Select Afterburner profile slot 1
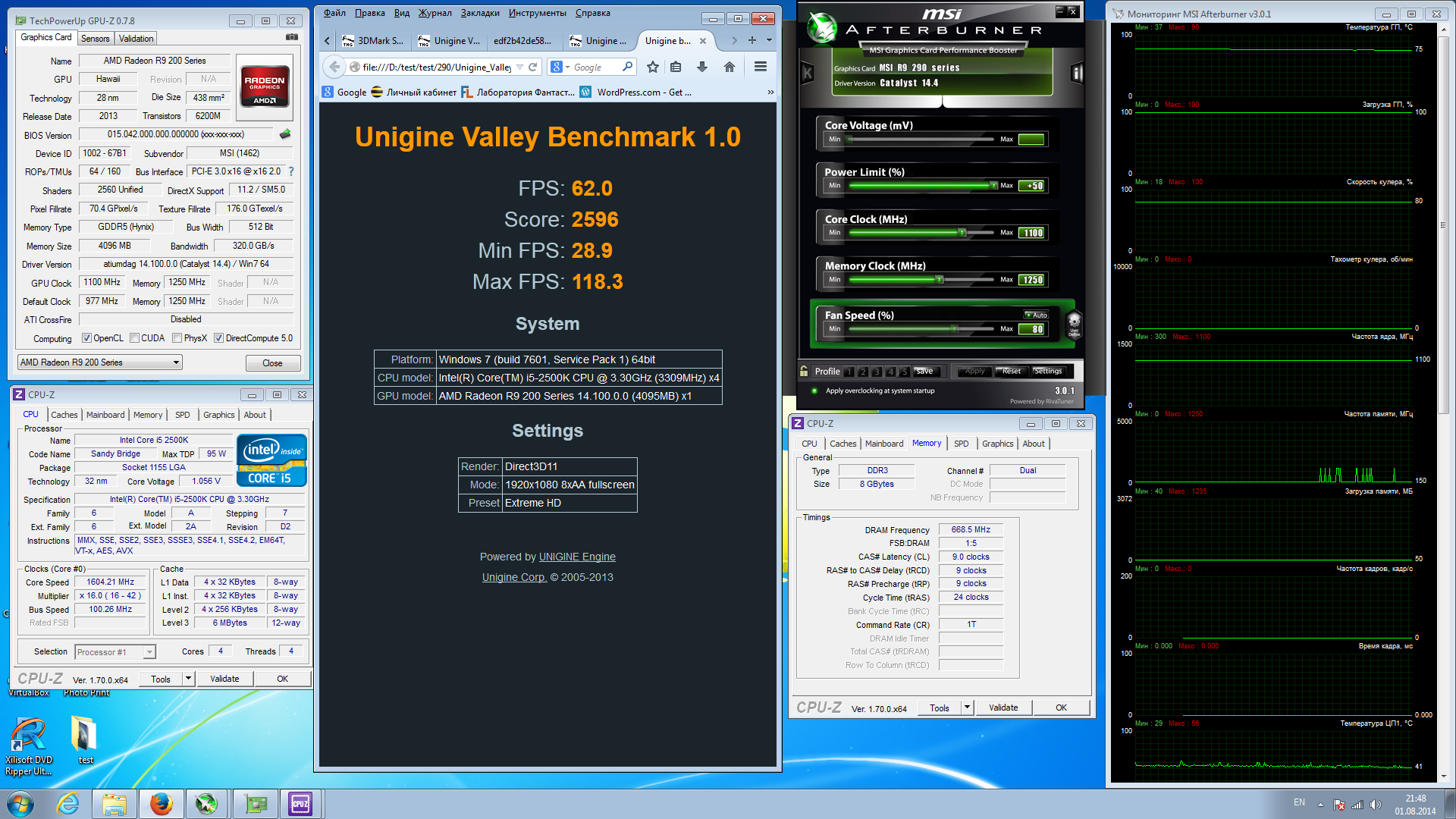 pos(849,372)
